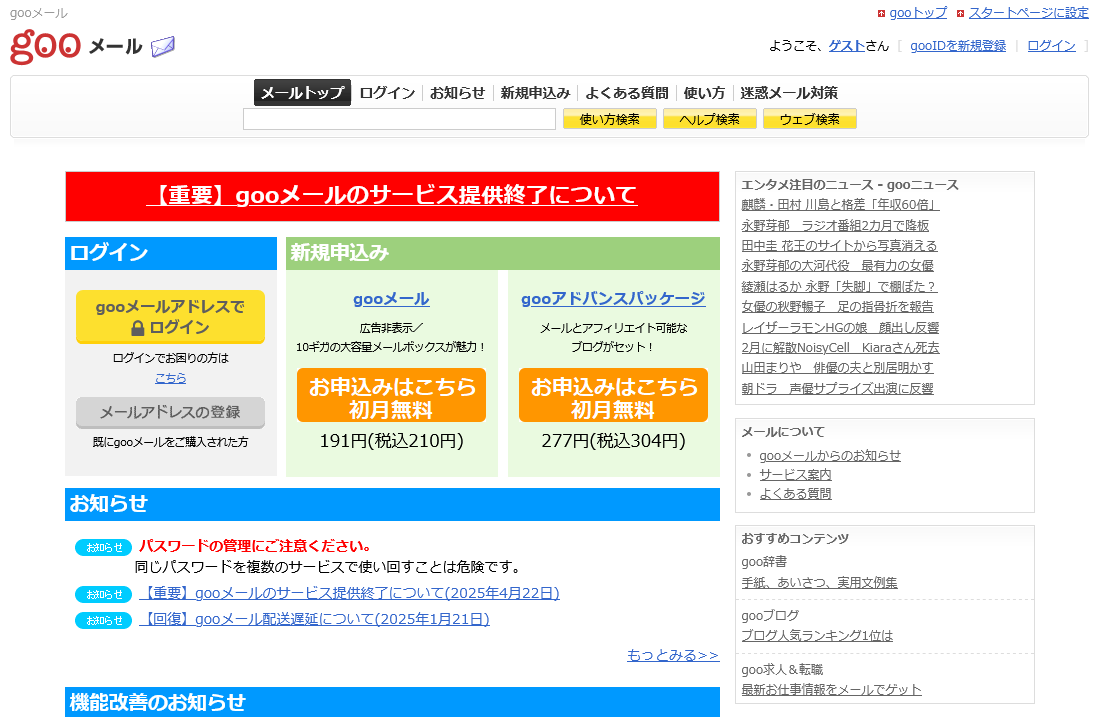Click the 277円(税込304円) price text

613,441
